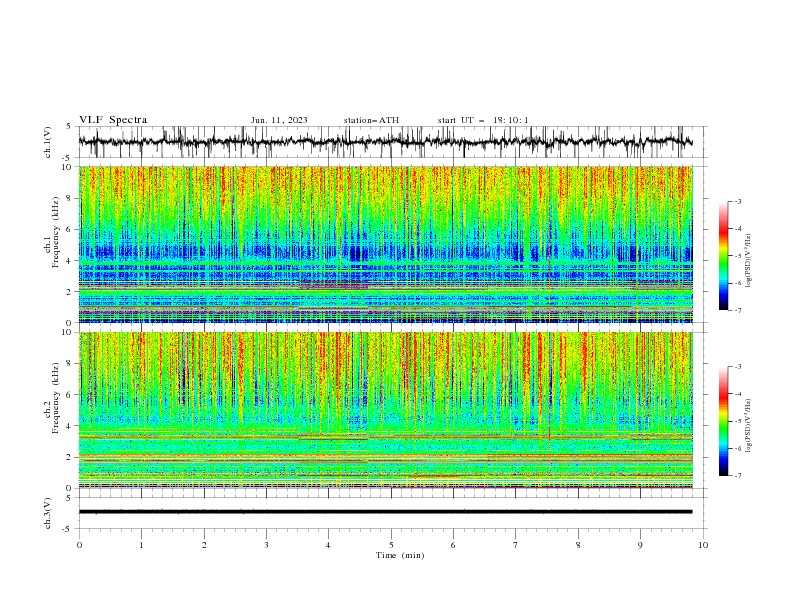Click the "station=ATH" label
This screenshot has height=612, width=792.
point(371,120)
